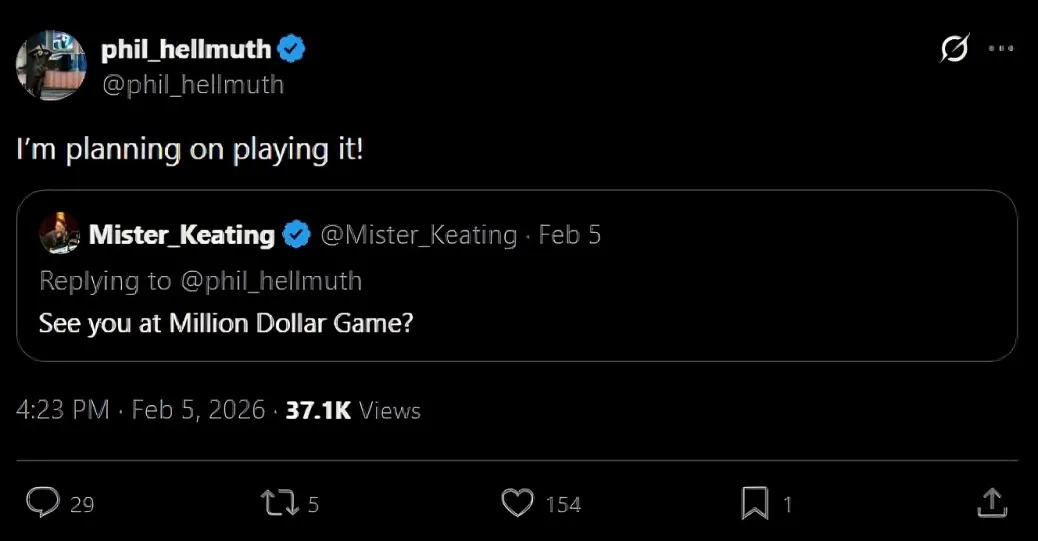Like the tweet with the heart icon
This screenshot has width=1038, height=541.
pos(517,502)
